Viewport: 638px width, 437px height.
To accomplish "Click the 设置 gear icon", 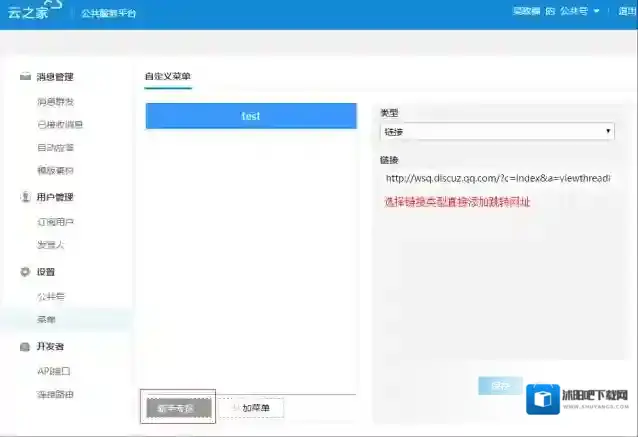I will [x=25, y=272].
